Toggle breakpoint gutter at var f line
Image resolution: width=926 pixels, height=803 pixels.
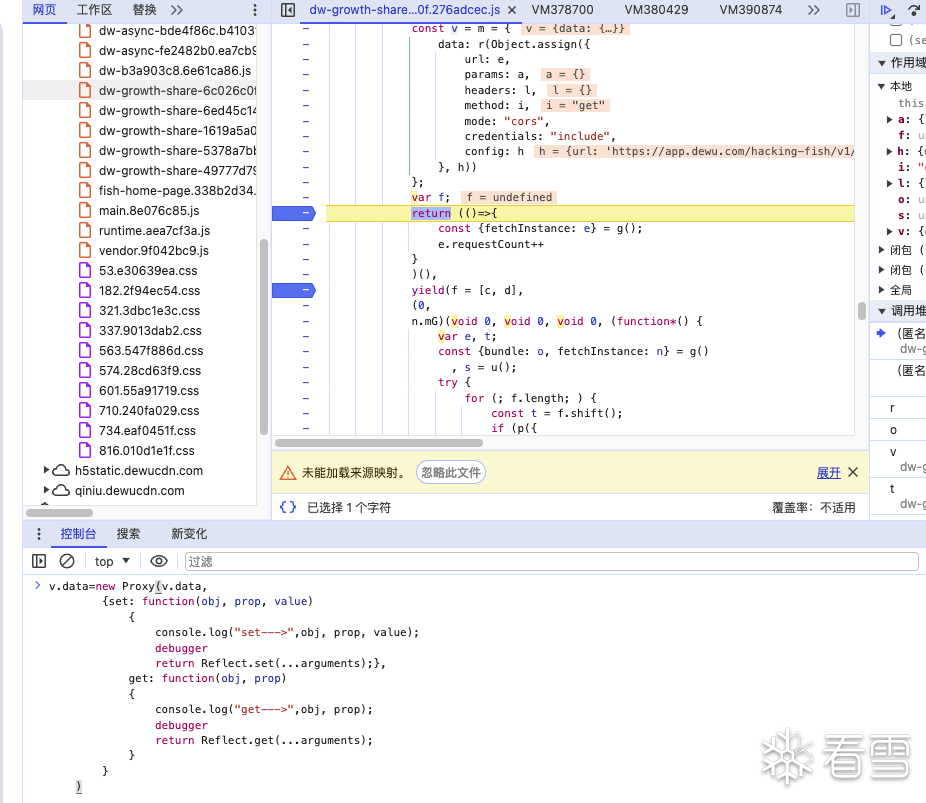coord(306,197)
